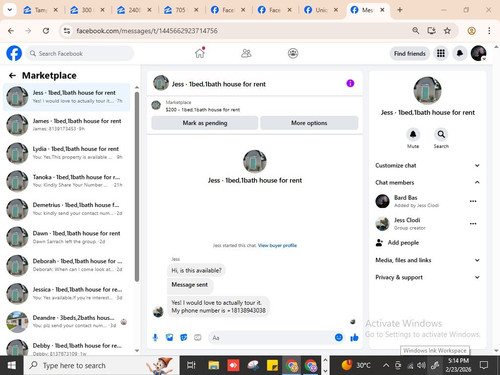View site information icon in address bar

tap(67, 31)
